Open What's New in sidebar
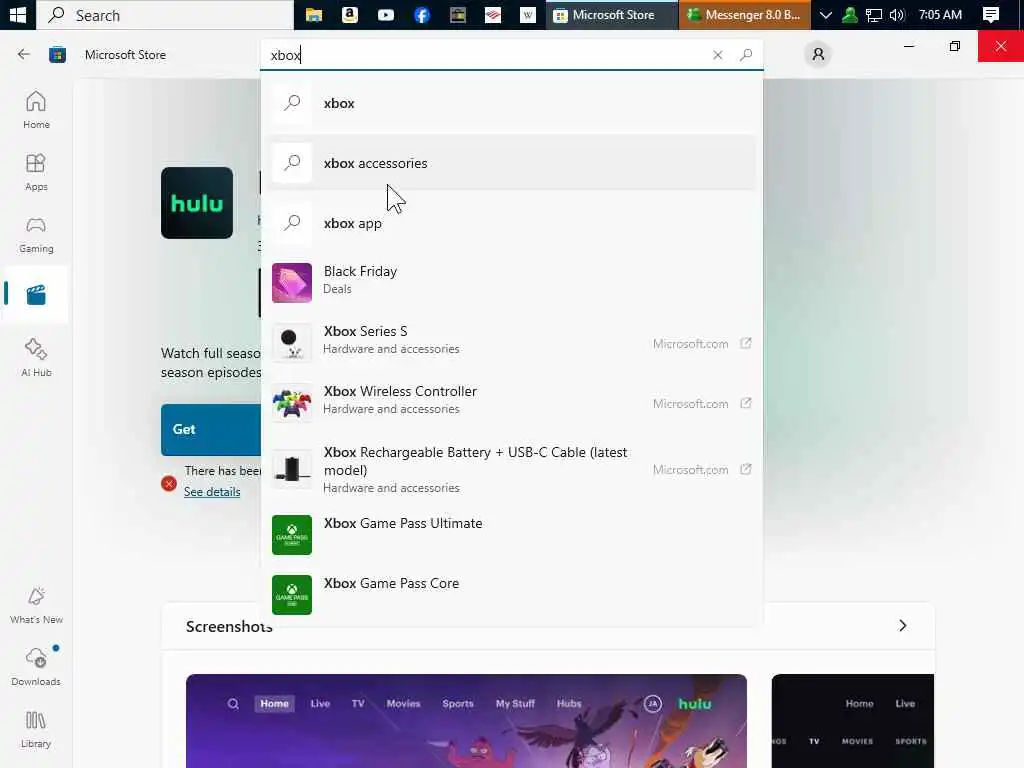Image resolution: width=1024 pixels, height=768 pixels. pyautogui.click(x=36, y=605)
